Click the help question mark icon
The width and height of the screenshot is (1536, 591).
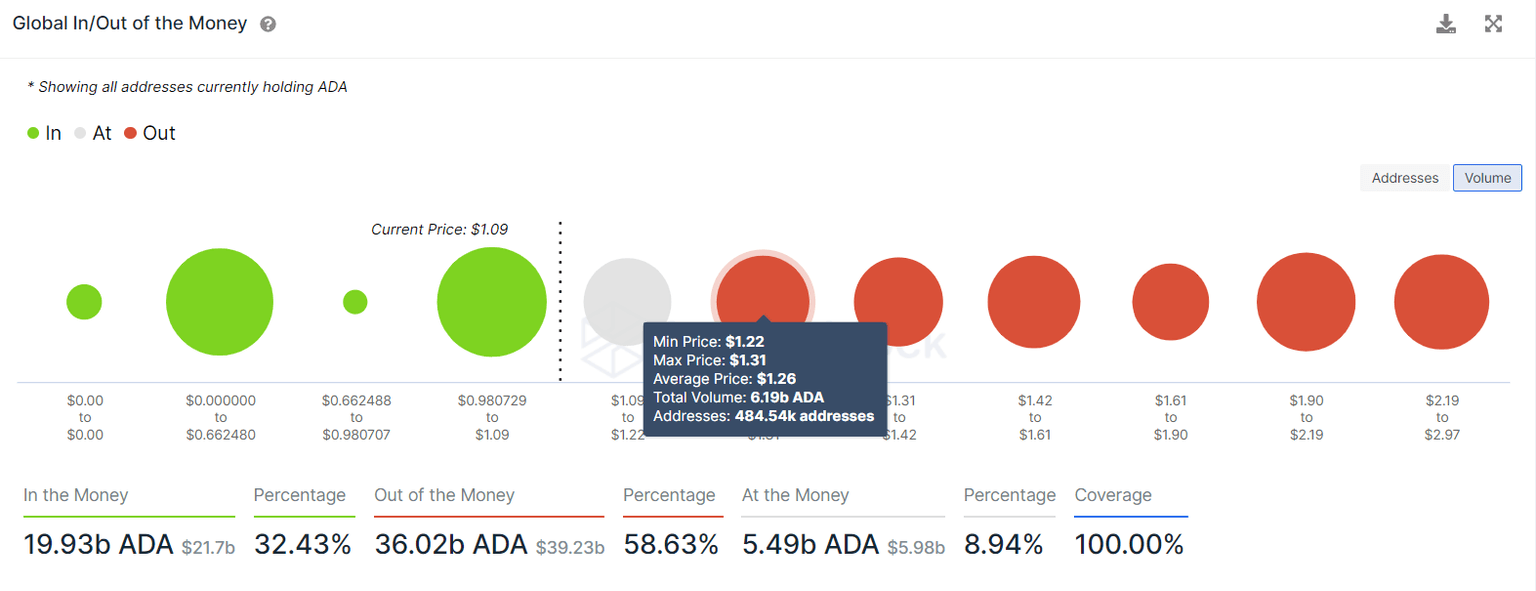(x=268, y=24)
